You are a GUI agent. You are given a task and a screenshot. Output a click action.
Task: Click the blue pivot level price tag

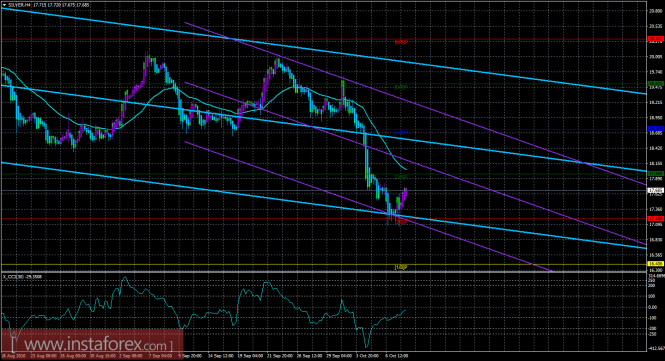[x=656, y=129]
